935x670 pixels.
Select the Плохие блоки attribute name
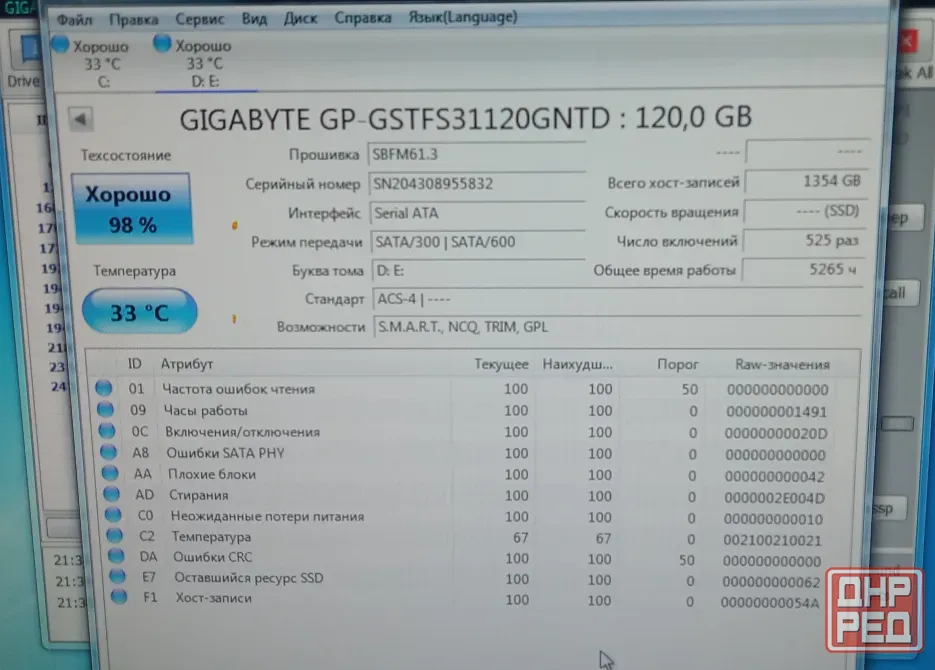pyautogui.click(x=212, y=474)
